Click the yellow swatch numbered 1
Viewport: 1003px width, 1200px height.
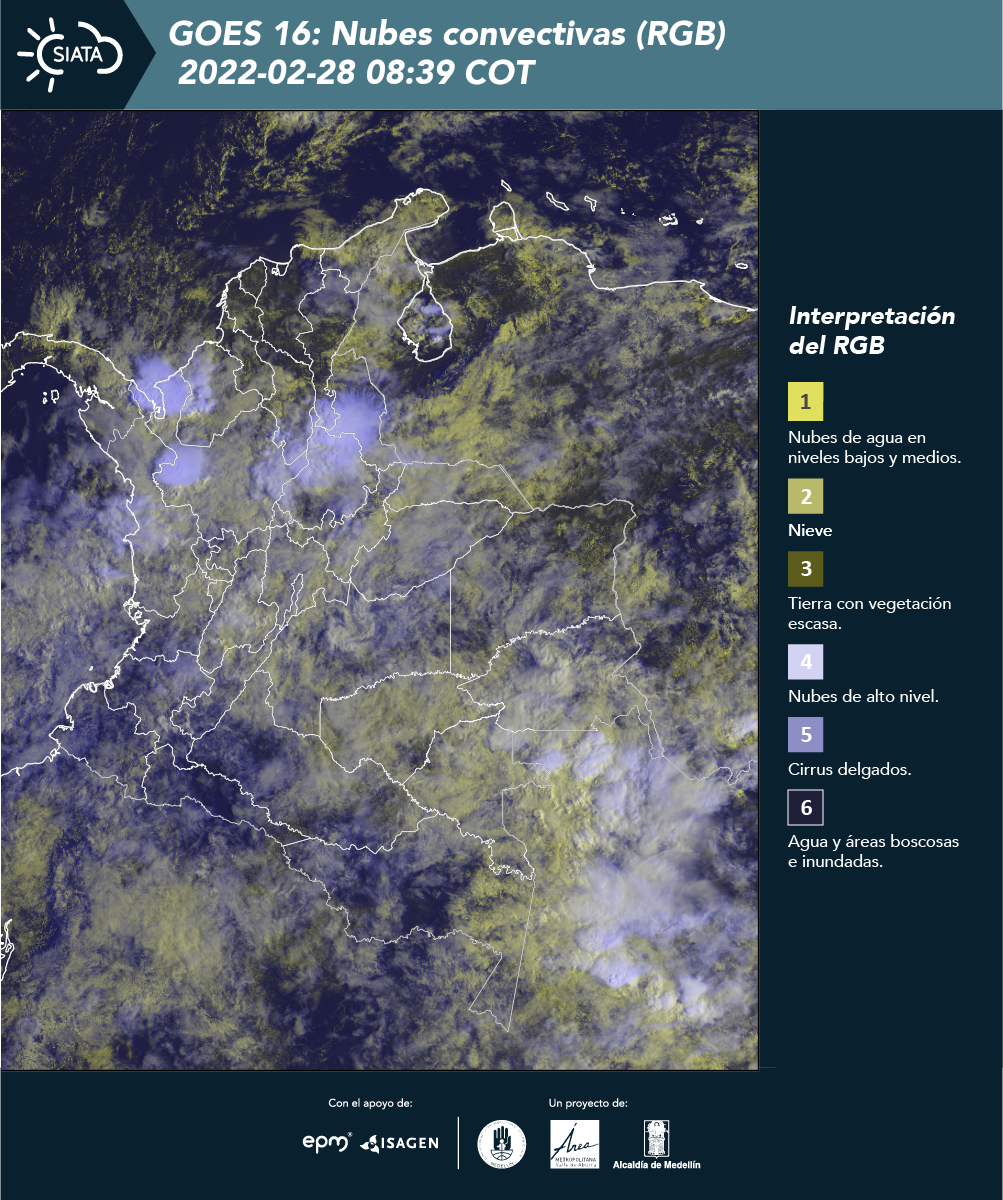[805, 400]
